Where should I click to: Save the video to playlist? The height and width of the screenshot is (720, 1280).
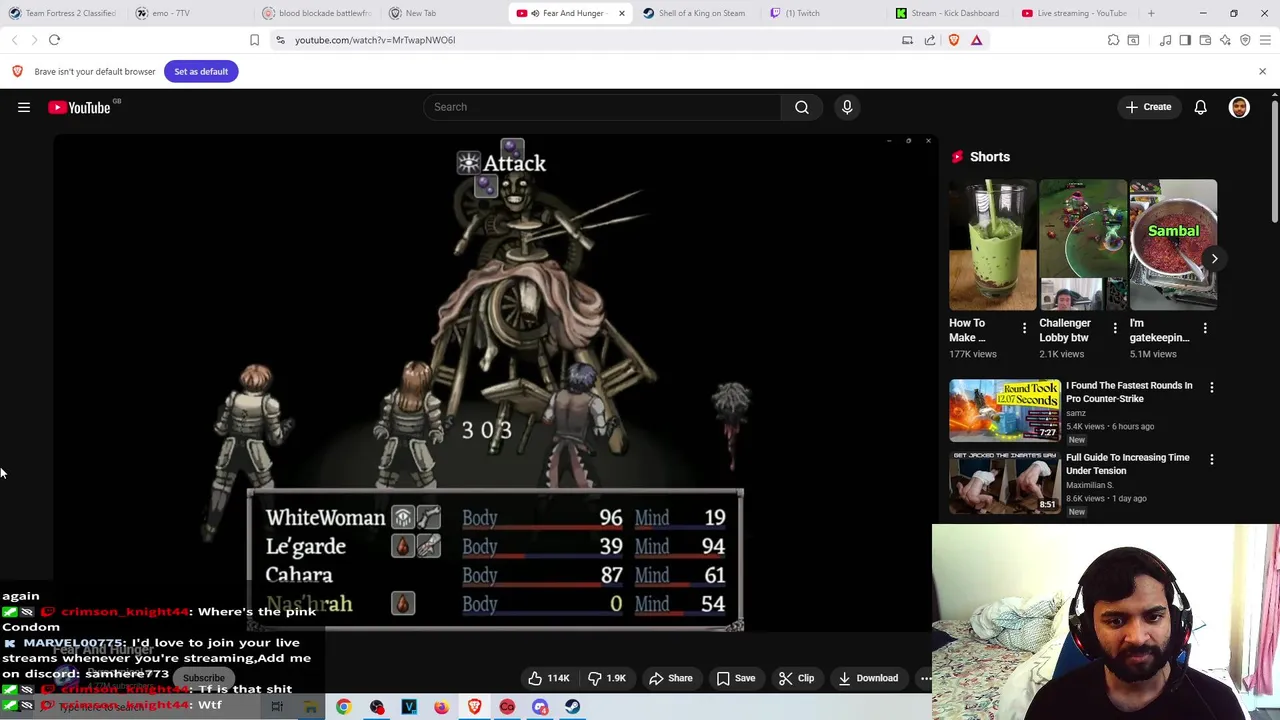point(735,678)
